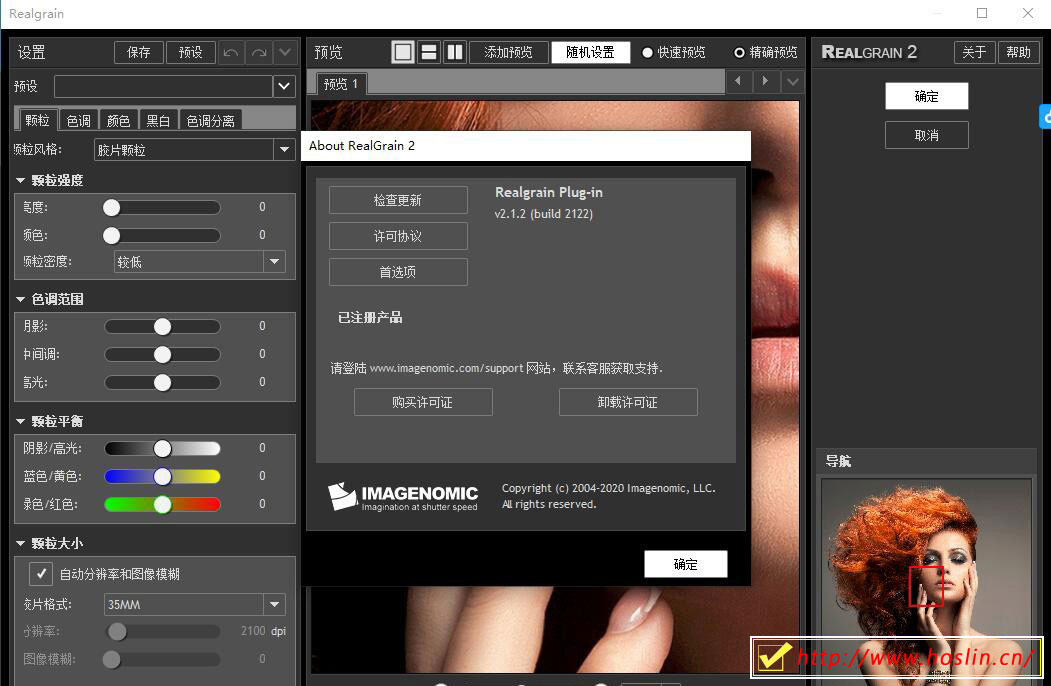Click 添加预览 button
This screenshot has width=1051, height=686.
pos(509,52)
